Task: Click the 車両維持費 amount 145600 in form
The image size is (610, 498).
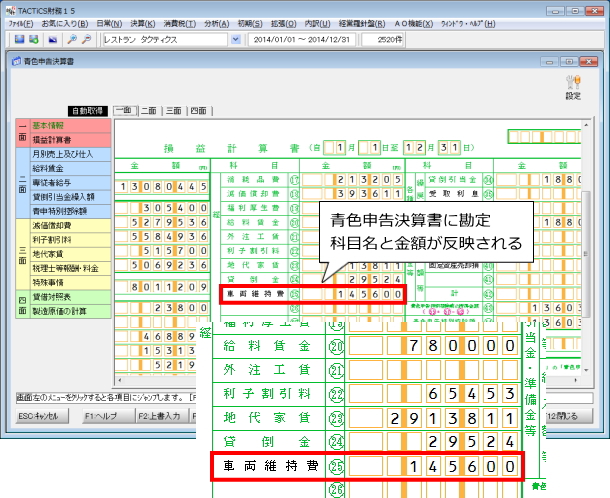Action: click(352, 294)
